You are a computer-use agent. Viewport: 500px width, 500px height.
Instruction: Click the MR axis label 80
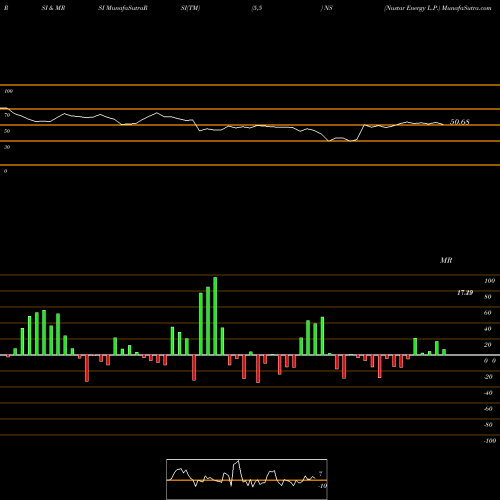pos(488,297)
